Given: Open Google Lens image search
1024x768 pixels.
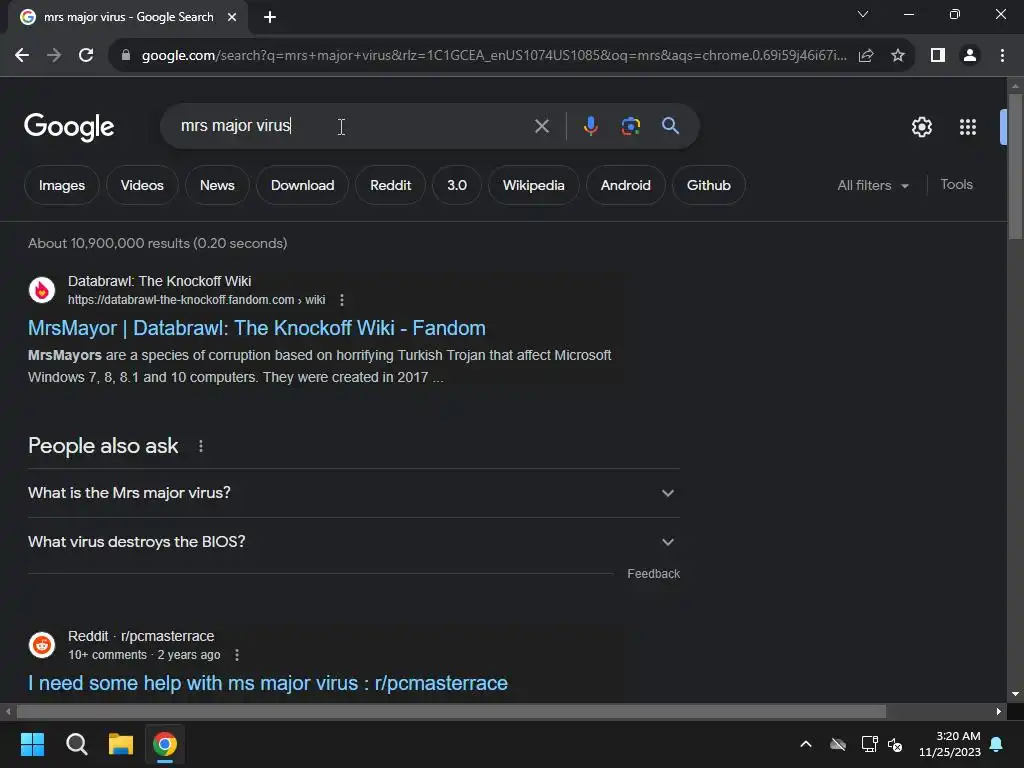Looking at the screenshot, I should click(630, 126).
